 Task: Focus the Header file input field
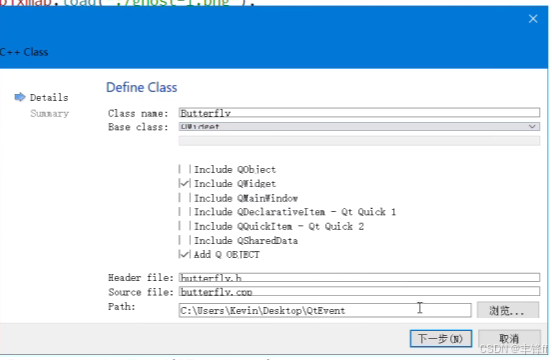point(359,278)
